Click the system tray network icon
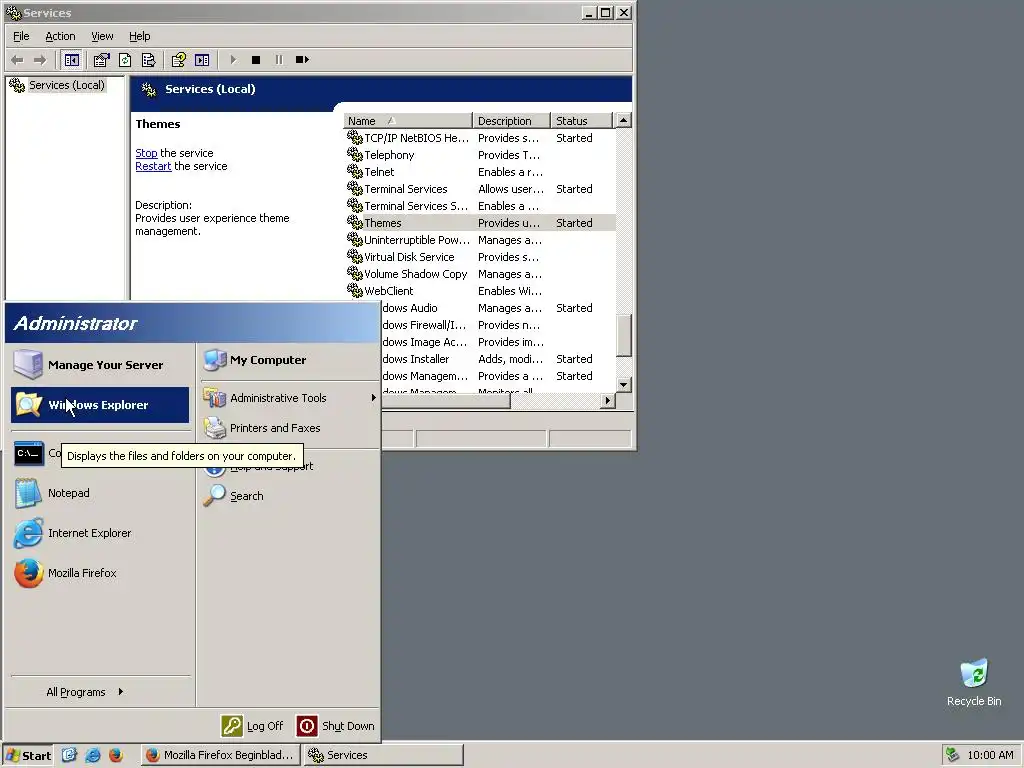This screenshot has height=768, width=1024. click(x=953, y=755)
